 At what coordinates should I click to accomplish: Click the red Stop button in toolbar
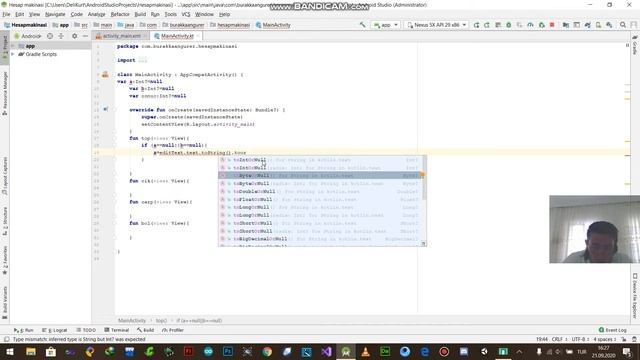point(552,25)
